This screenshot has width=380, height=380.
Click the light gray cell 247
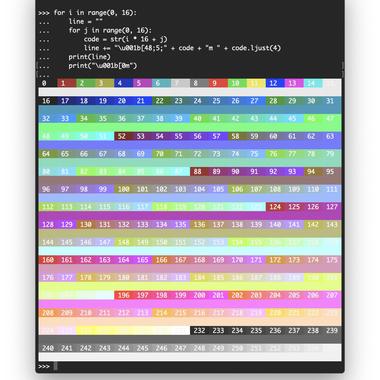pos(180,348)
